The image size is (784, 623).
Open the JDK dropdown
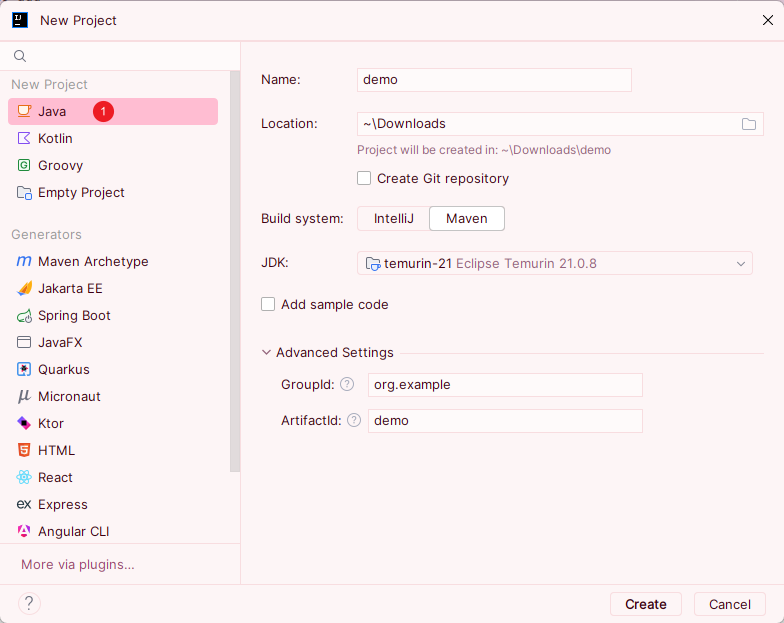click(x=554, y=264)
